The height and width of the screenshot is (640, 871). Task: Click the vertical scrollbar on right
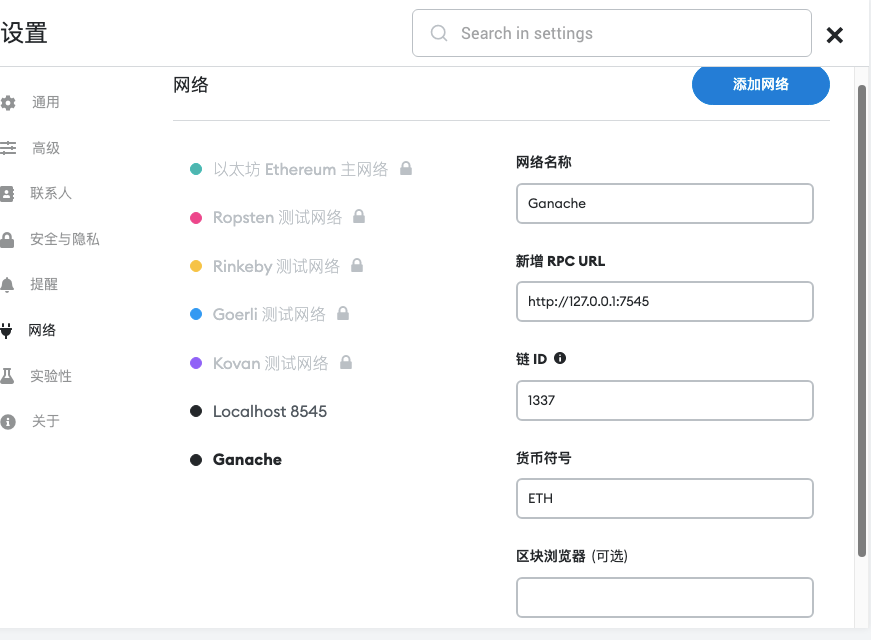(862, 321)
